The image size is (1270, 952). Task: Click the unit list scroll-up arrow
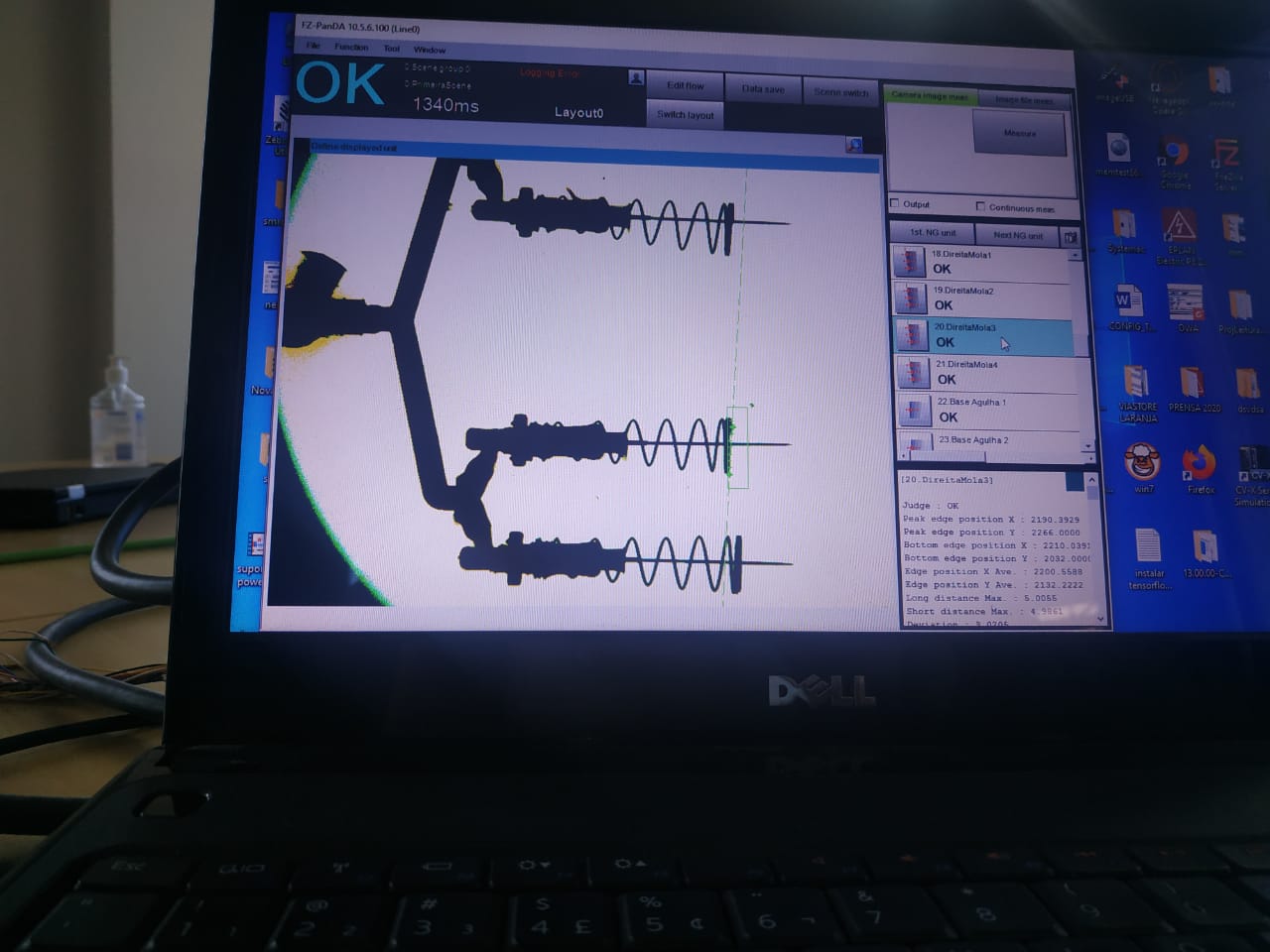point(1077,255)
